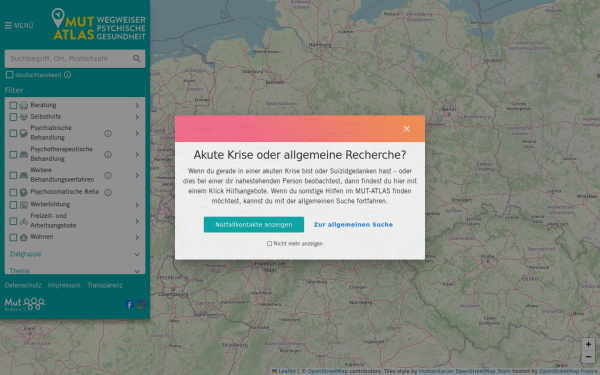Click the Psychotherapeutische Behandlung couch icon
Screen dimensions: 600x375
(24, 154)
